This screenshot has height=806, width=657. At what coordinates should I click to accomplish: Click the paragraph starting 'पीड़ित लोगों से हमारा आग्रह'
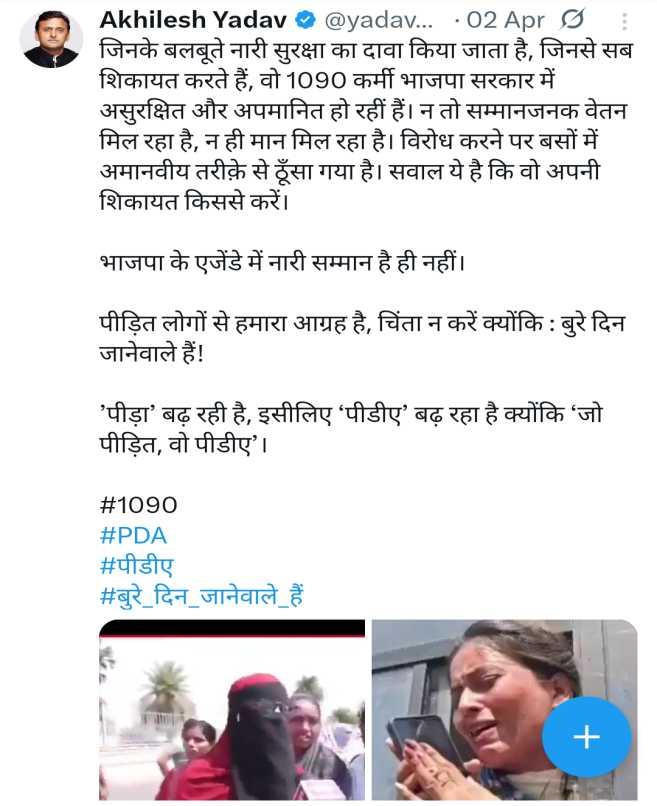pos(362,338)
